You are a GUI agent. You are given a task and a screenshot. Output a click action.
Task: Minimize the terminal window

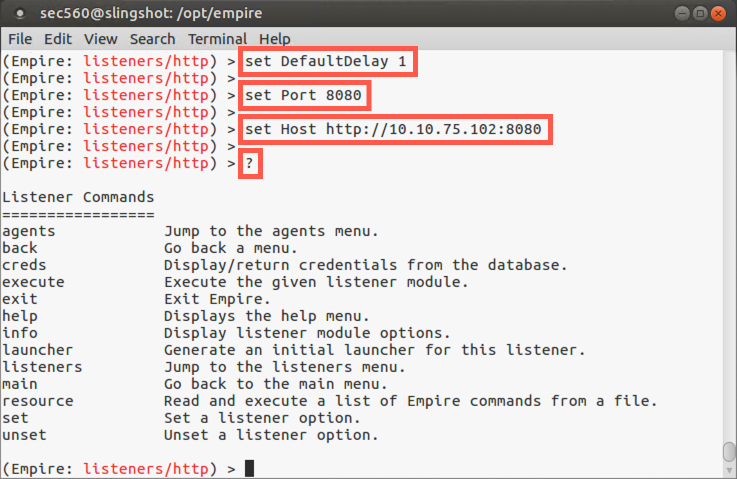tap(682, 13)
